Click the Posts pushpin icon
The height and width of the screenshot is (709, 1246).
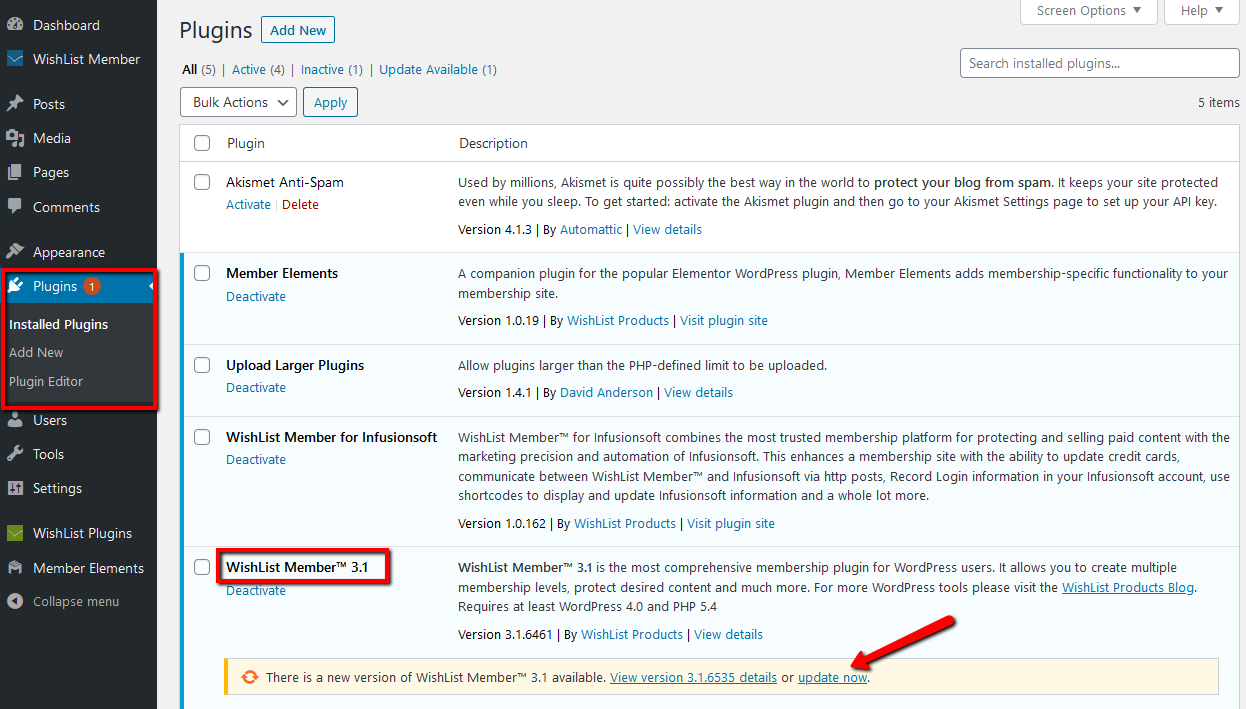click(15, 104)
